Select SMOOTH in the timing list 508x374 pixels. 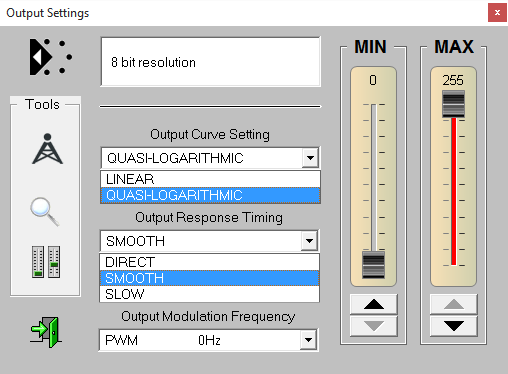point(210,278)
